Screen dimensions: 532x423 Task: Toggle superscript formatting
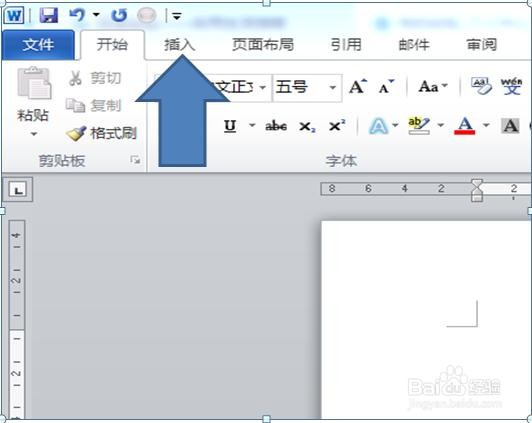tap(337, 126)
